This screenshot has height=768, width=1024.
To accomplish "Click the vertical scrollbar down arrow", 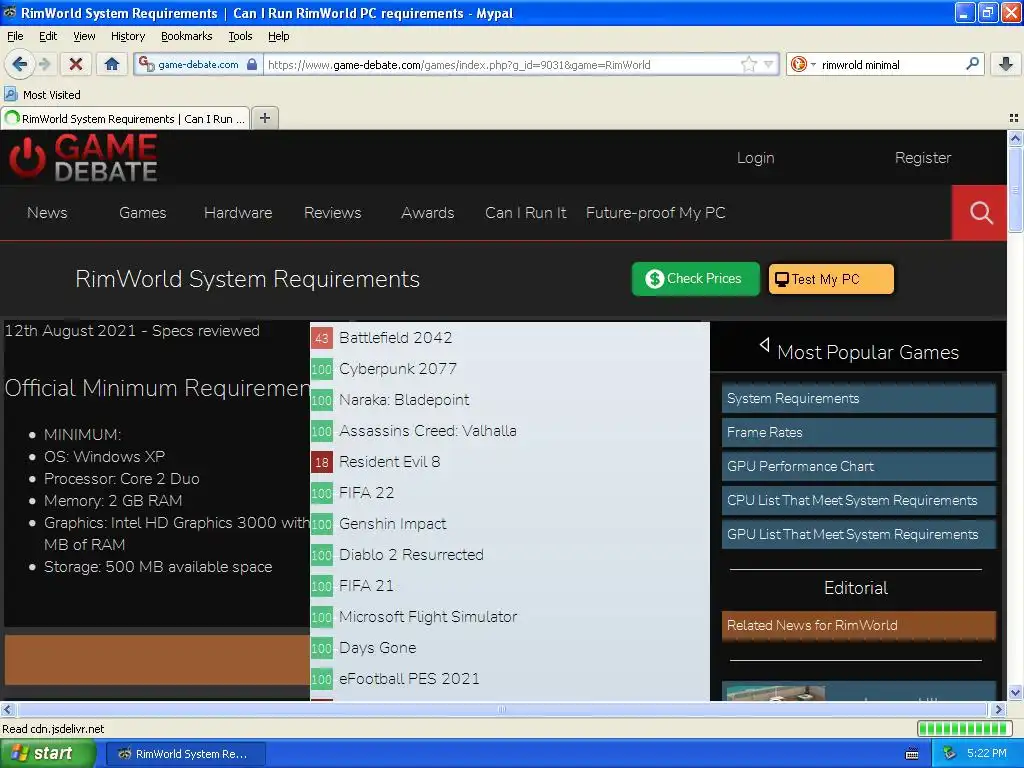I will (x=1015, y=693).
